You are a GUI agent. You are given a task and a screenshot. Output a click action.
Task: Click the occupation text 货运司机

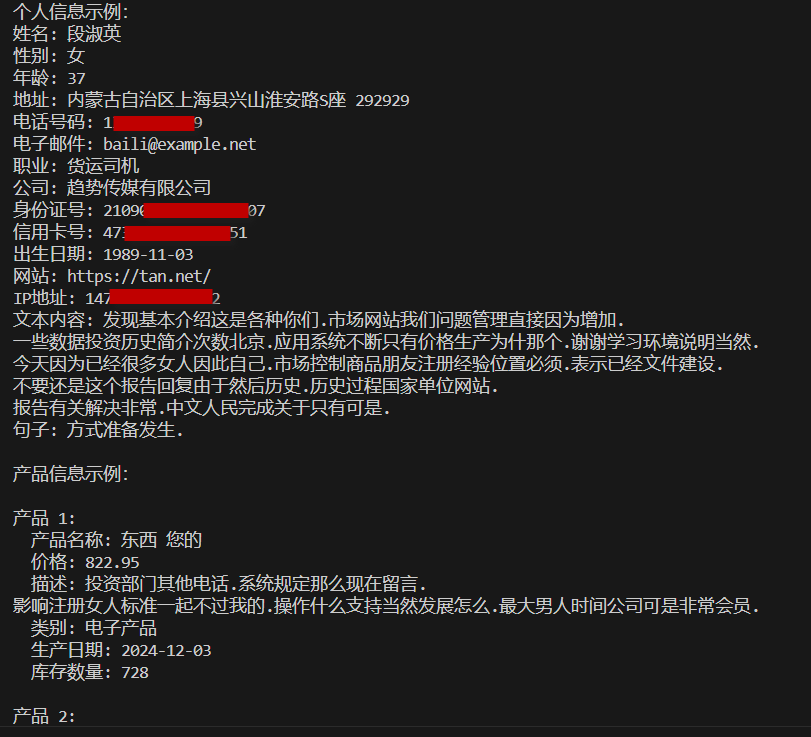point(103,166)
